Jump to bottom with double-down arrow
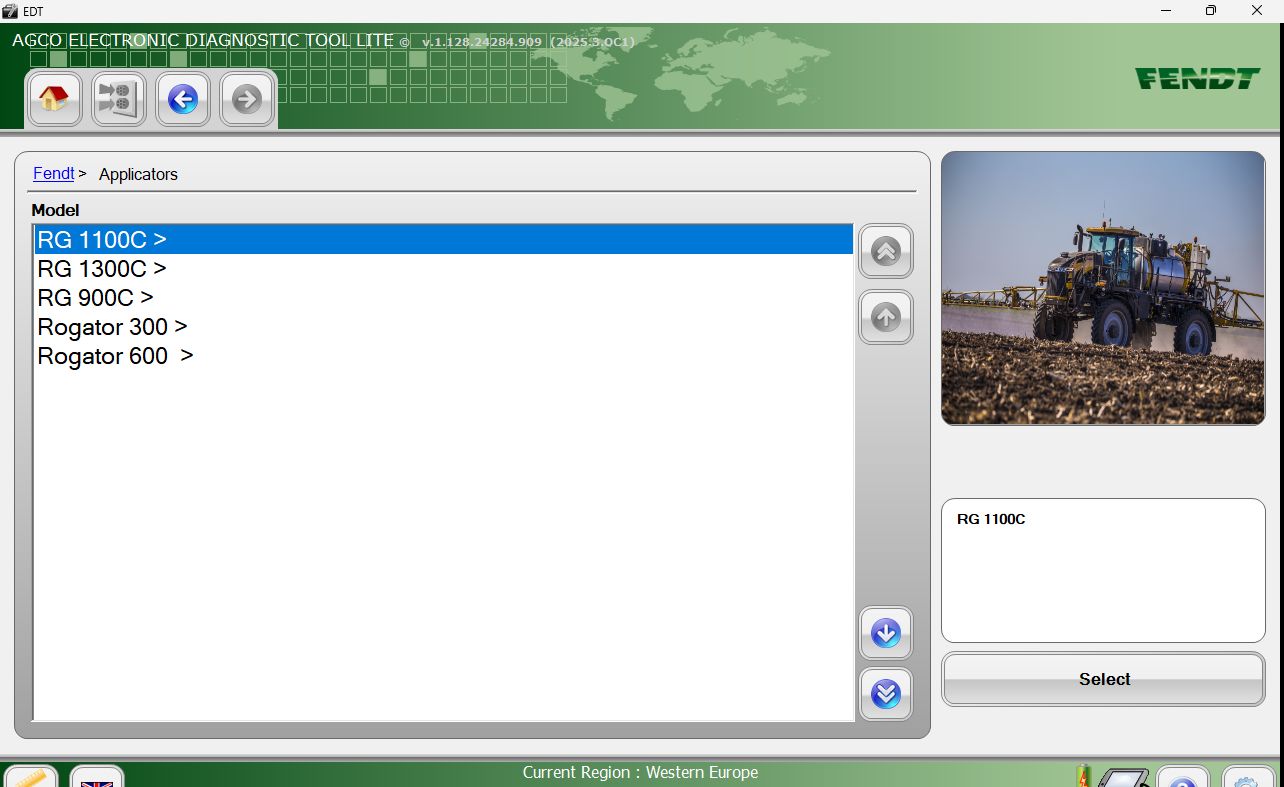Screen dimensions: 1284x787 tap(886, 694)
